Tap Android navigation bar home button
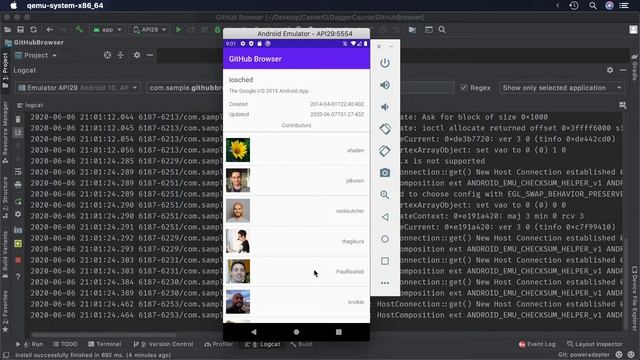The height and width of the screenshot is (360, 640). coord(296,332)
